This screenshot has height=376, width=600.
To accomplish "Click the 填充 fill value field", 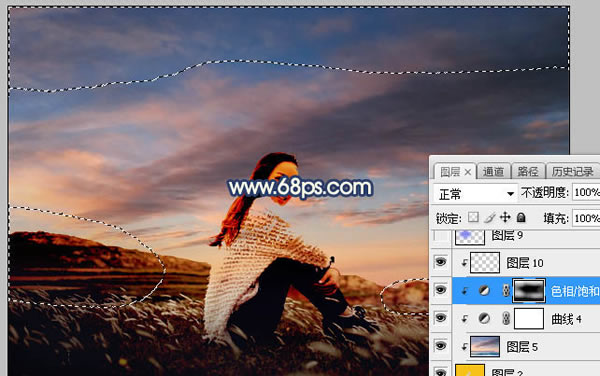I will pos(586,218).
